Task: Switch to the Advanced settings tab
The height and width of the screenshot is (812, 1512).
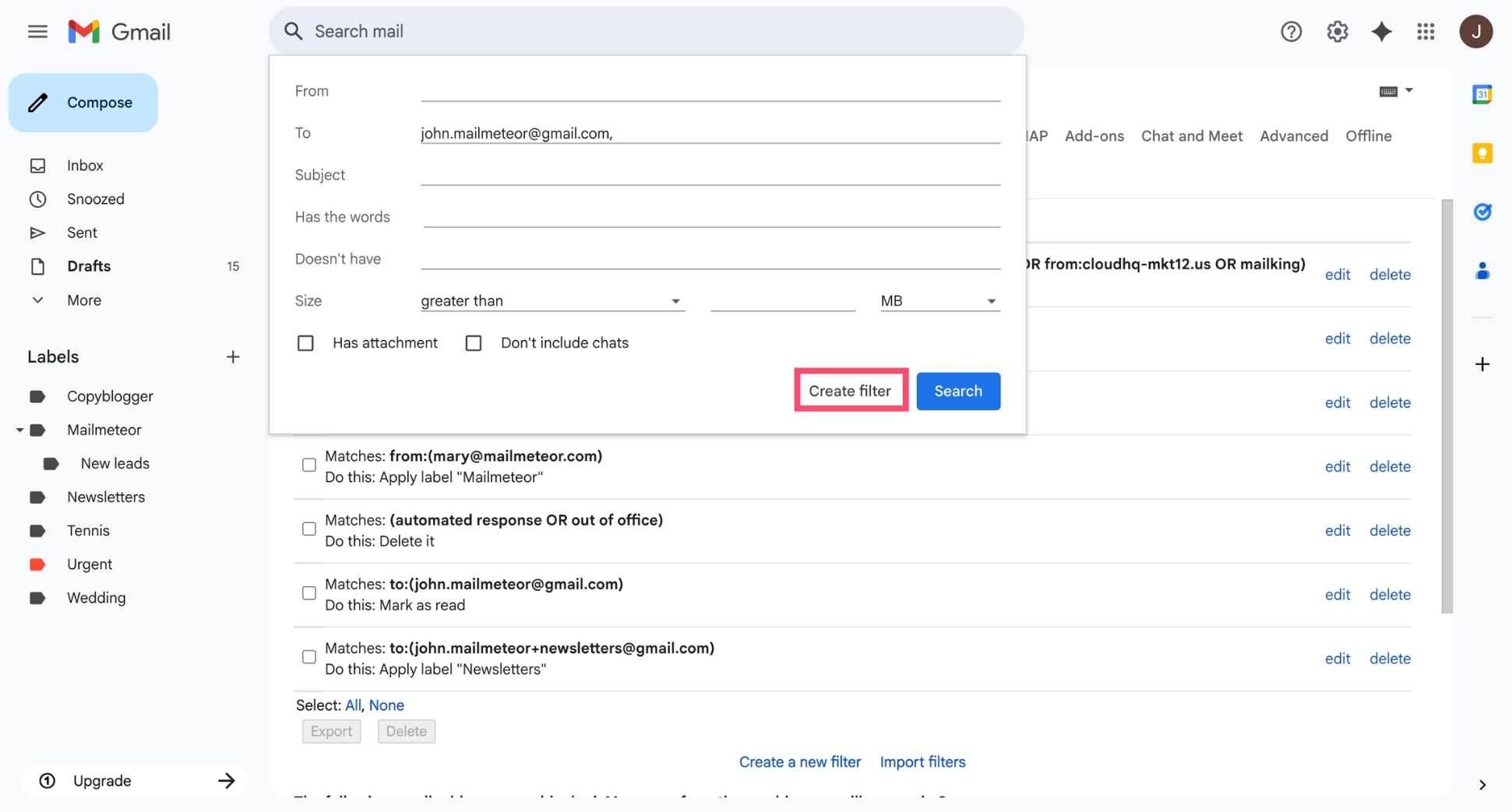Action: (1294, 135)
